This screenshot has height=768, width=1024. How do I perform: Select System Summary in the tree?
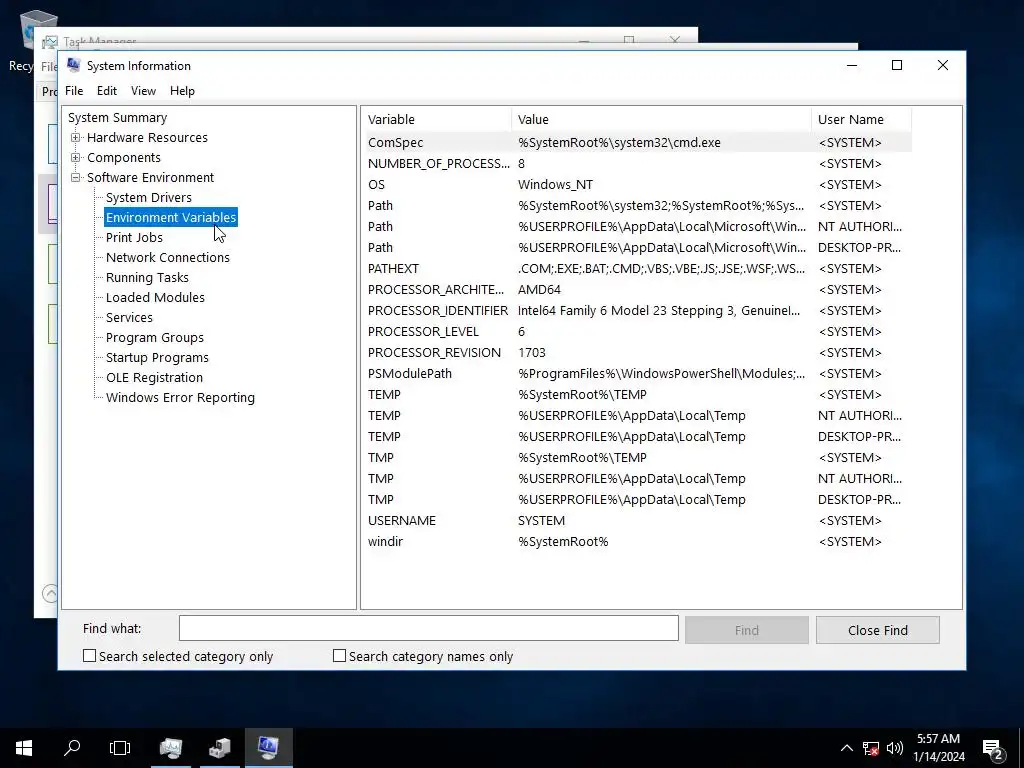tap(118, 118)
